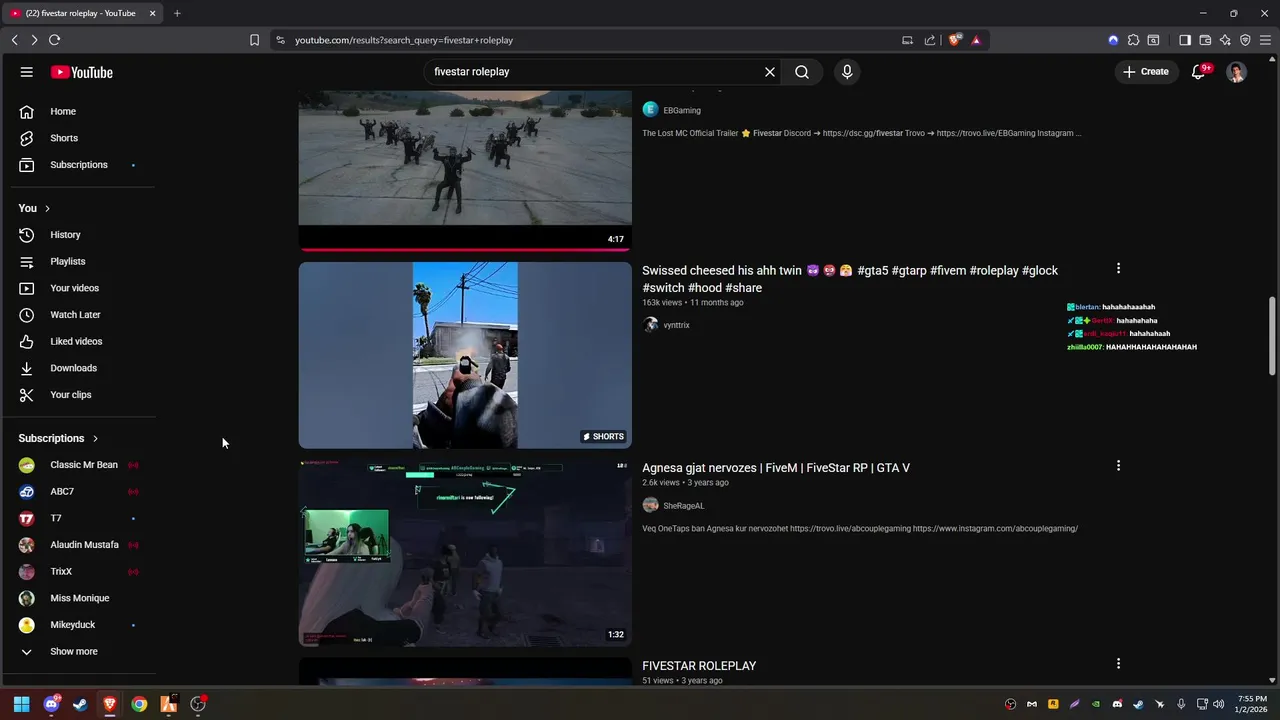
Task: Open the Brave VPN shield icon
Action: point(1245,40)
